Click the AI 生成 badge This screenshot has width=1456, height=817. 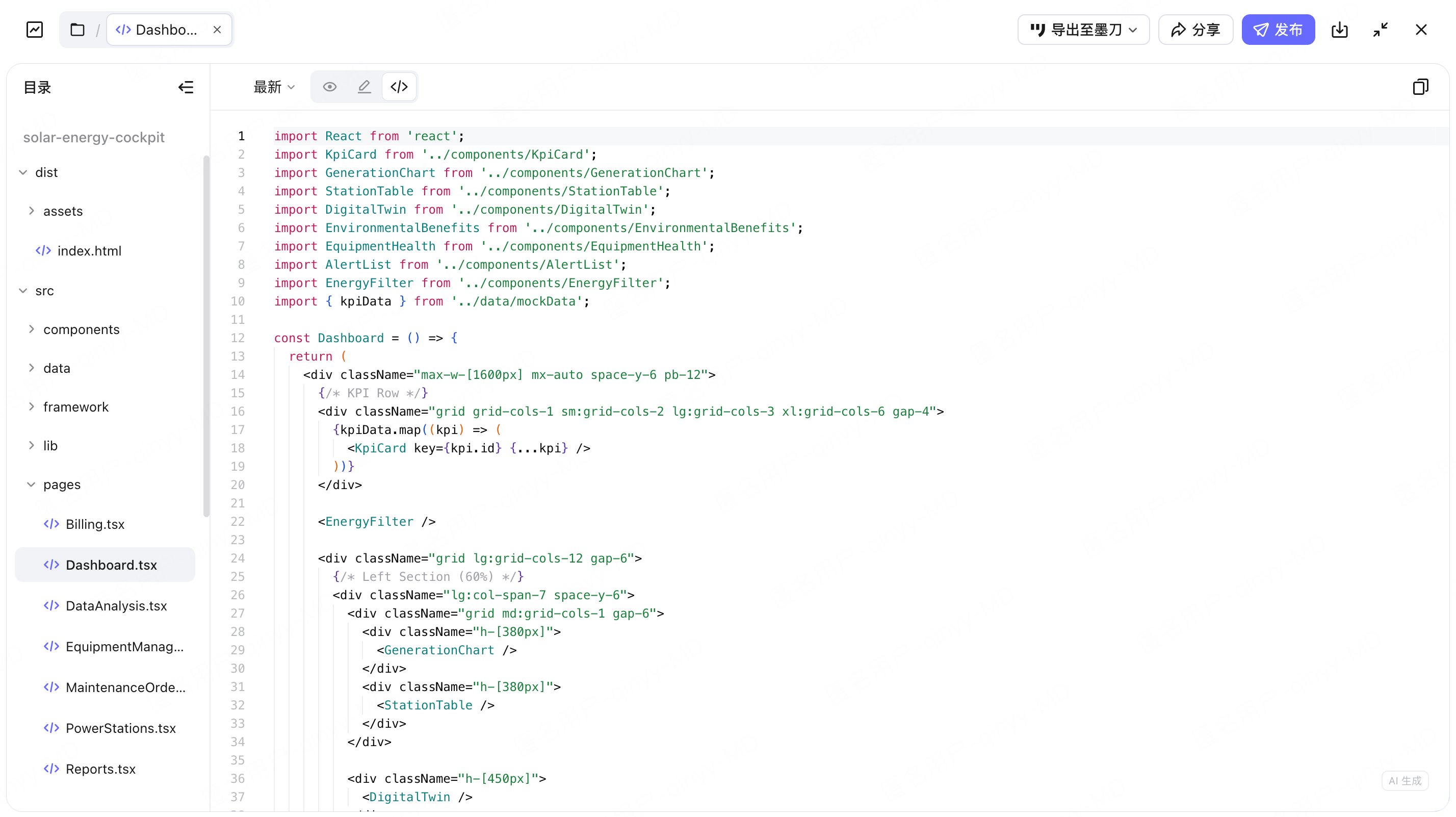pos(1405,781)
